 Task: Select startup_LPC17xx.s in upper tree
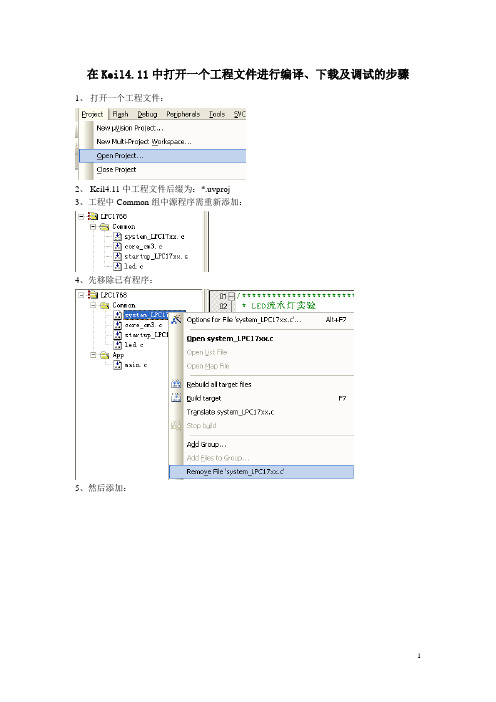click(156, 257)
